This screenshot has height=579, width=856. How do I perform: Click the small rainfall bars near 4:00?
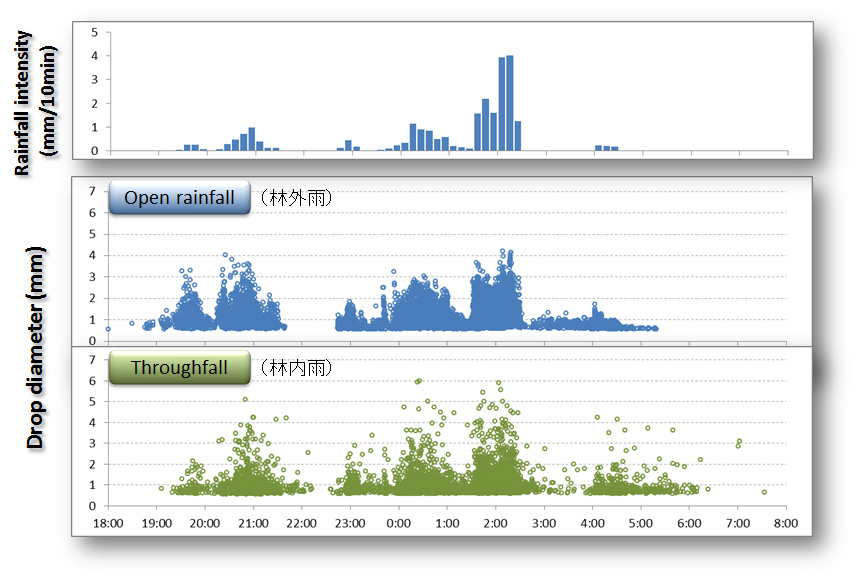(607, 148)
